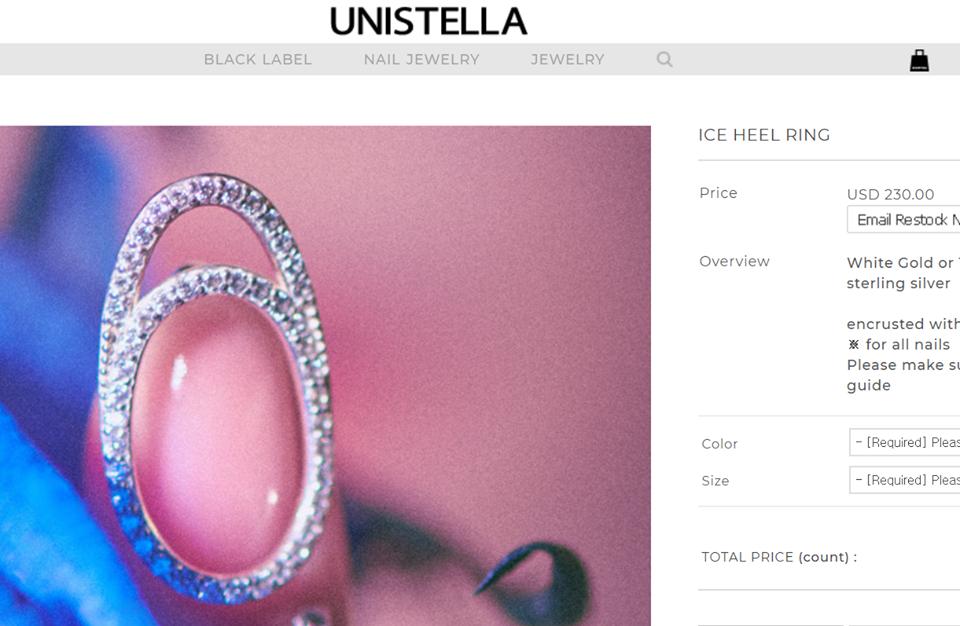This screenshot has width=960, height=626.
Task: Expand the Color required dropdown
Action: pyautogui.click(x=905, y=442)
